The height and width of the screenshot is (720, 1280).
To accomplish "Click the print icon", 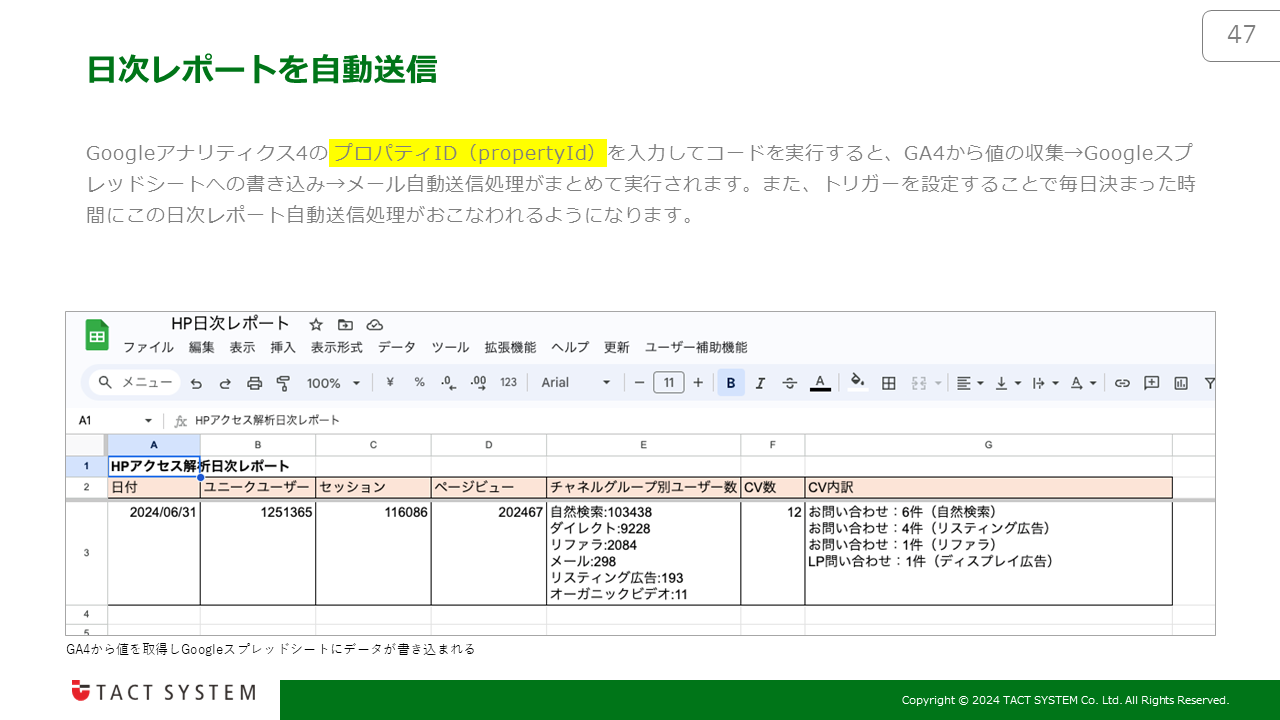I will 254,383.
